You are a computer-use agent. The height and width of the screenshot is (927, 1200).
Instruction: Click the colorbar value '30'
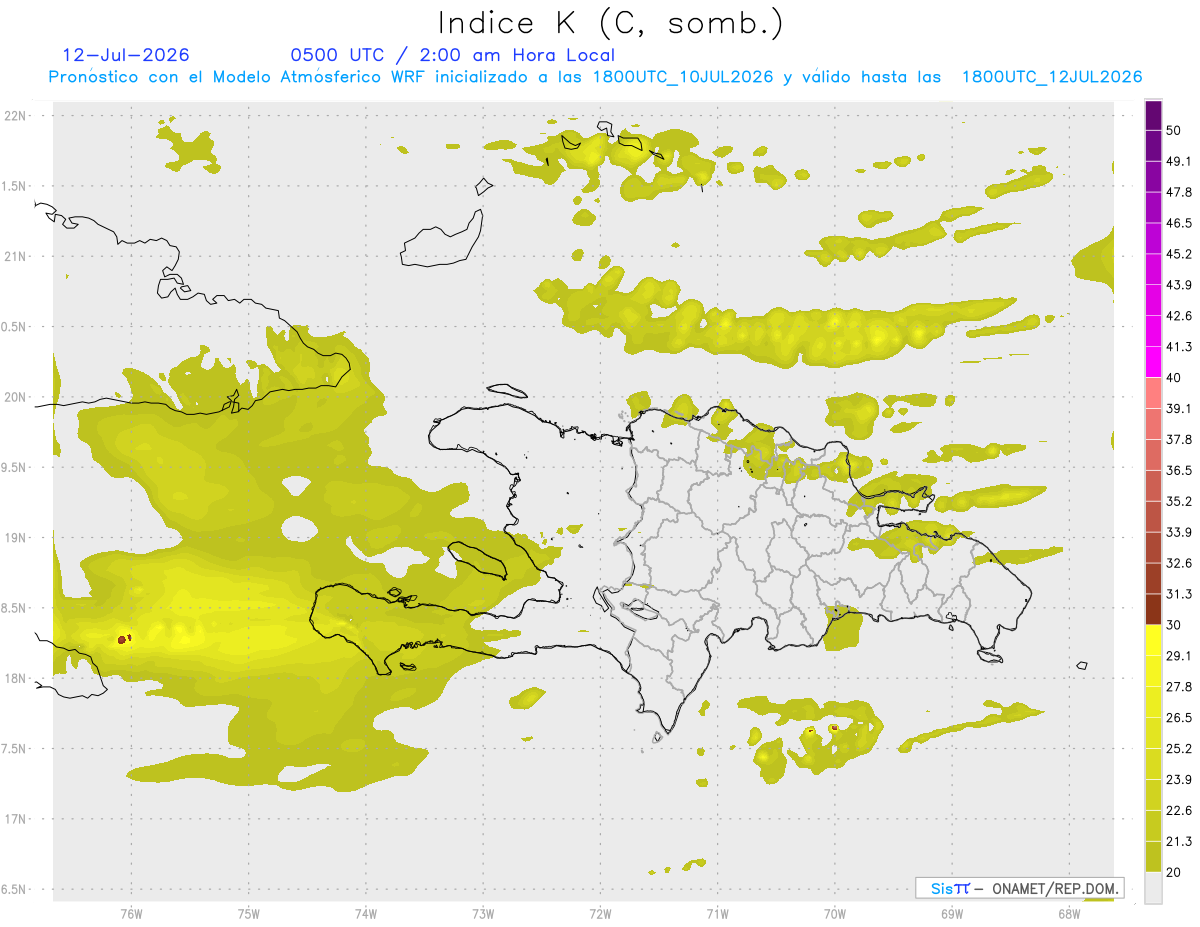click(x=1175, y=625)
